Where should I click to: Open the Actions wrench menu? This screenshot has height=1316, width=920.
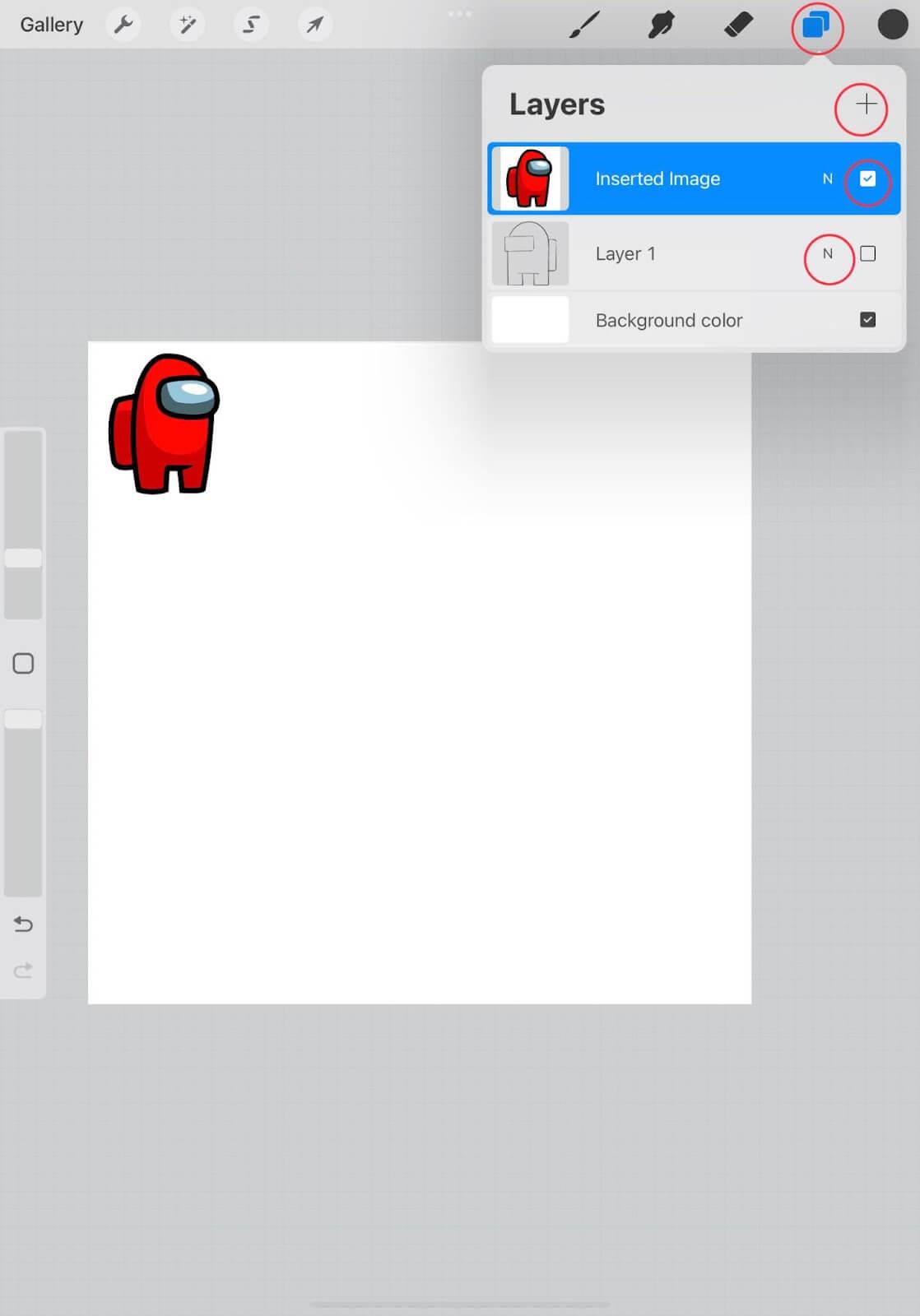(x=123, y=25)
